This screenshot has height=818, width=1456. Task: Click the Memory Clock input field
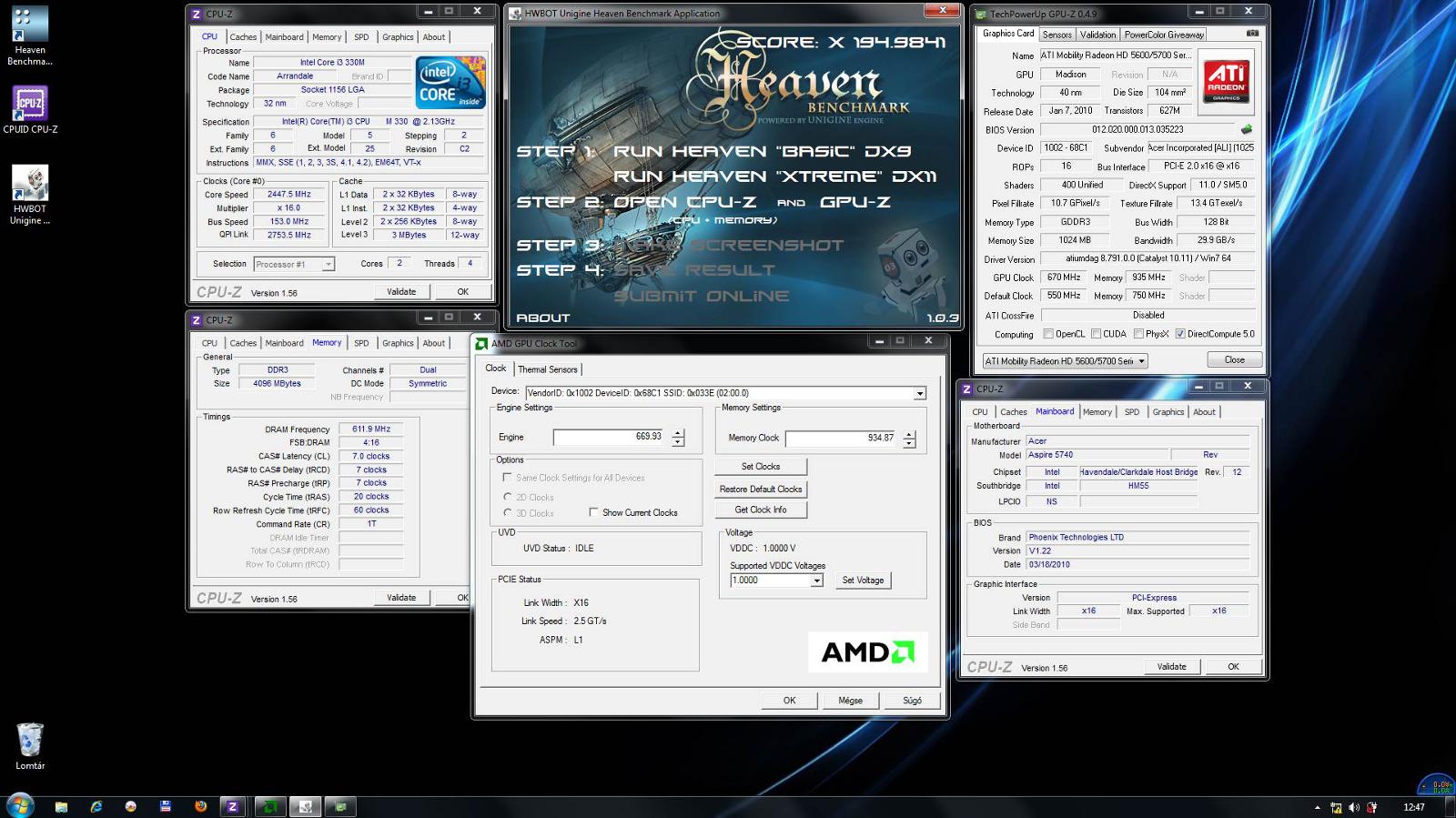coord(843,439)
